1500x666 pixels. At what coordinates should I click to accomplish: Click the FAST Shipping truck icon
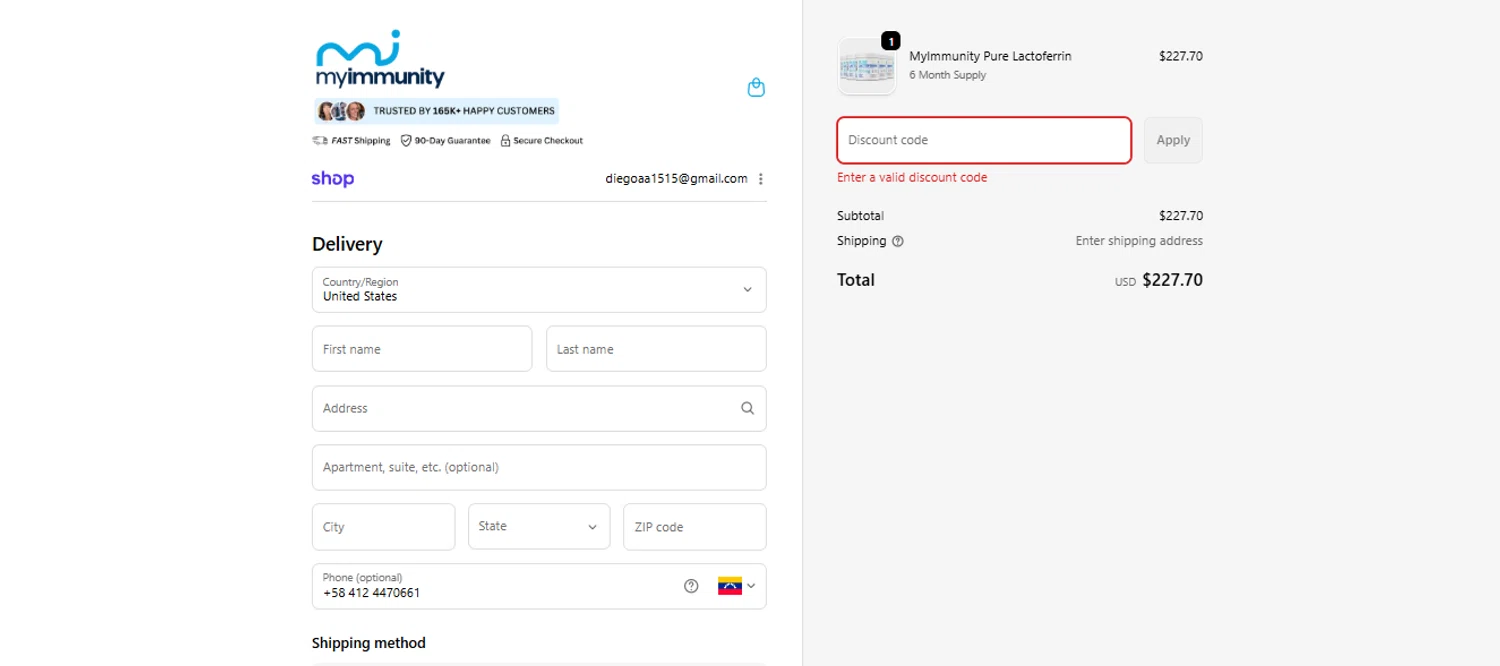[320, 141]
